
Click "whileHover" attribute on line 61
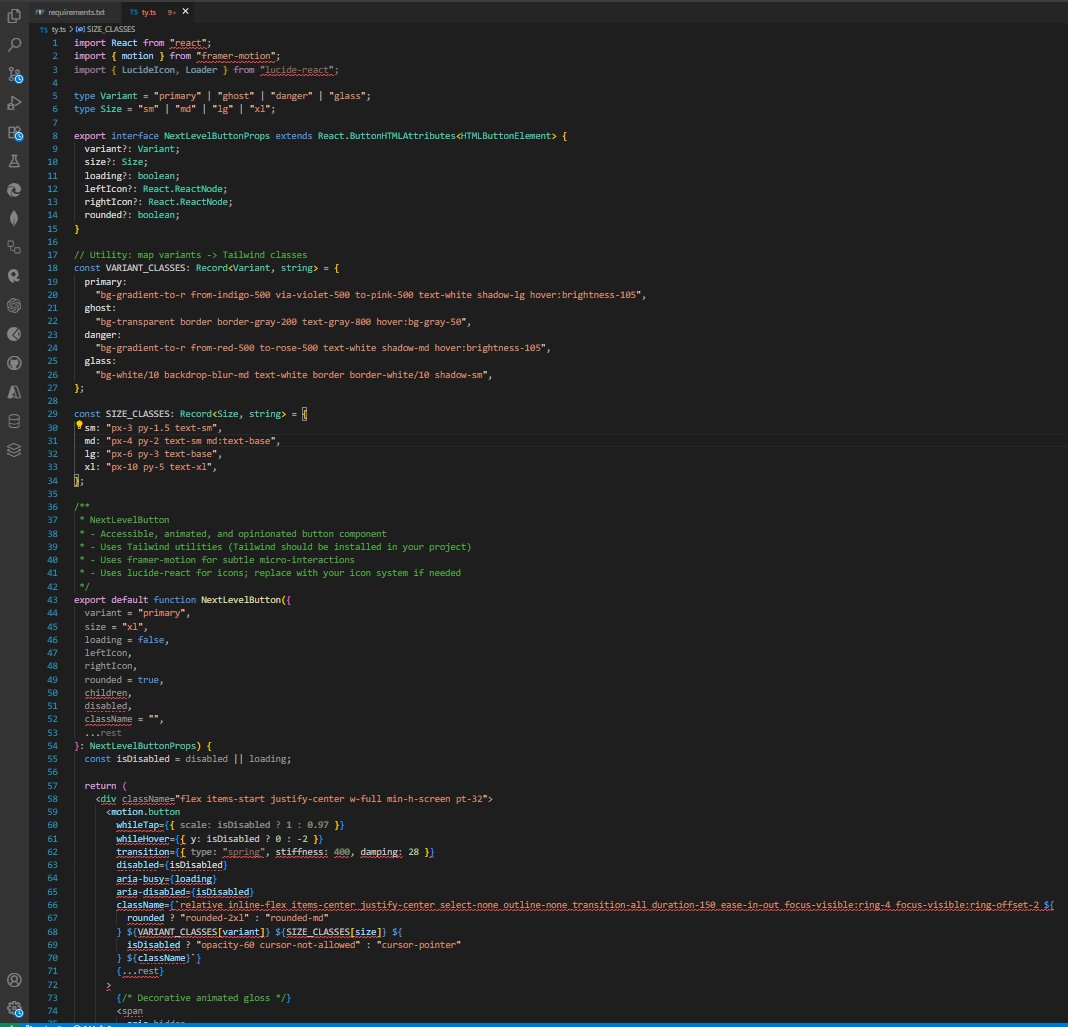click(x=143, y=838)
